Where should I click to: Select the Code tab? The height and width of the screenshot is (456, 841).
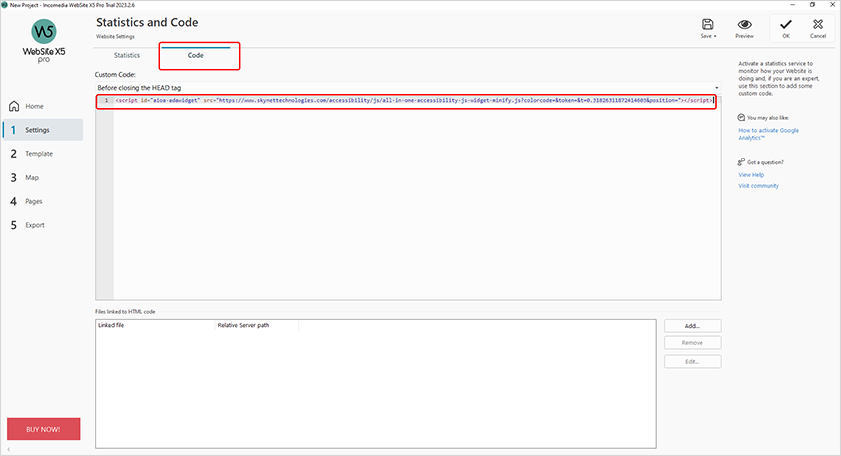point(196,55)
